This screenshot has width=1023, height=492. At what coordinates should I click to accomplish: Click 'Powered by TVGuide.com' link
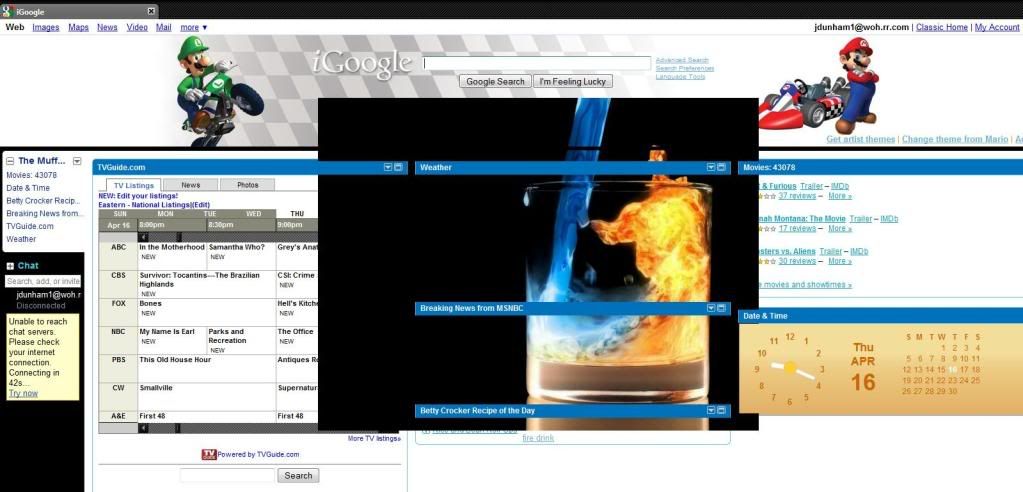[x=258, y=454]
